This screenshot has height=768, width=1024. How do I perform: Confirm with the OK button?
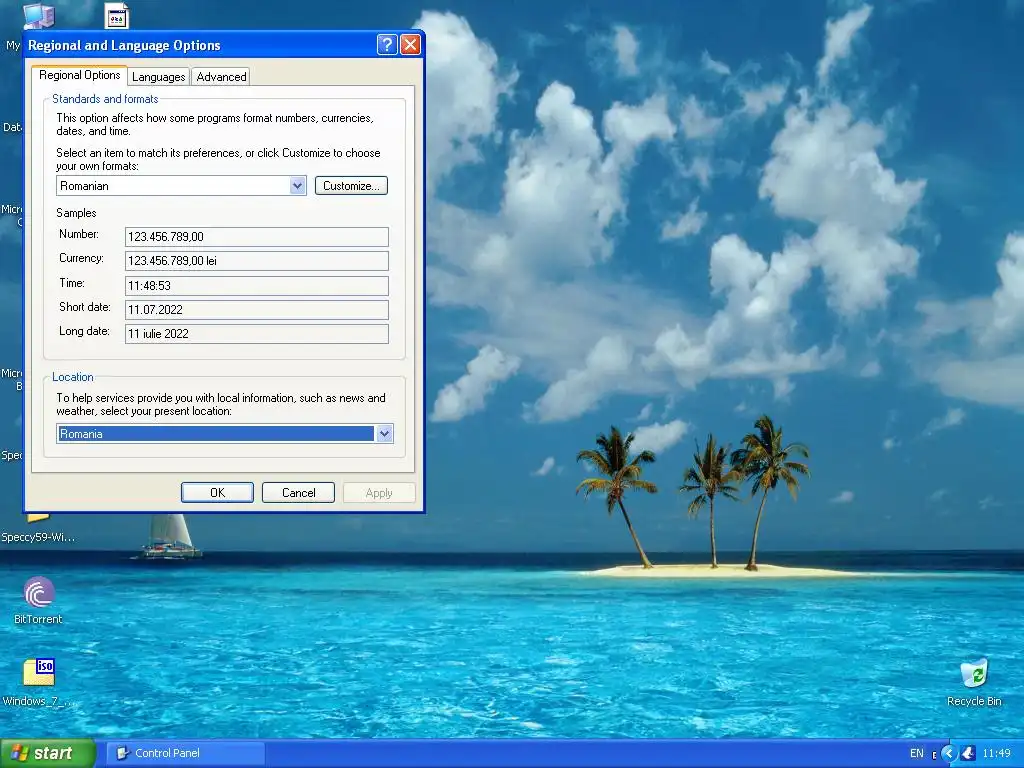click(x=217, y=492)
